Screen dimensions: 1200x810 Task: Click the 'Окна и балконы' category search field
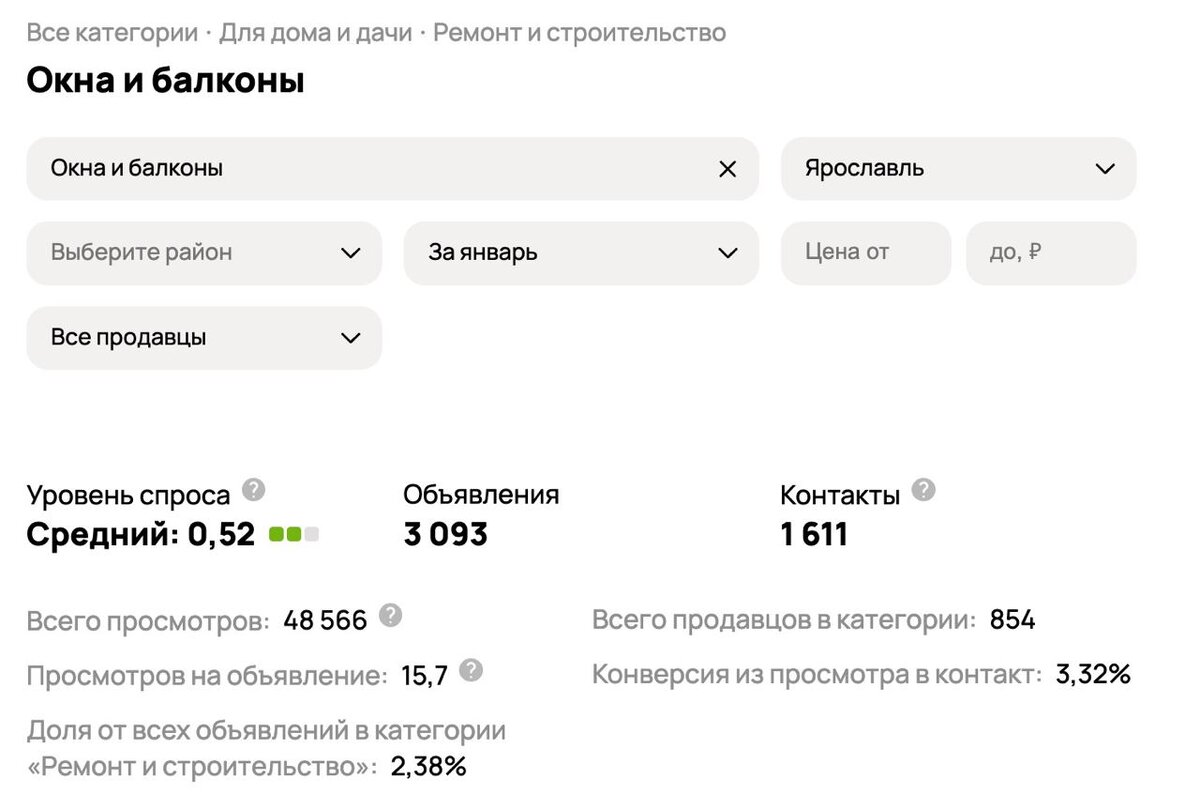click(x=370, y=169)
